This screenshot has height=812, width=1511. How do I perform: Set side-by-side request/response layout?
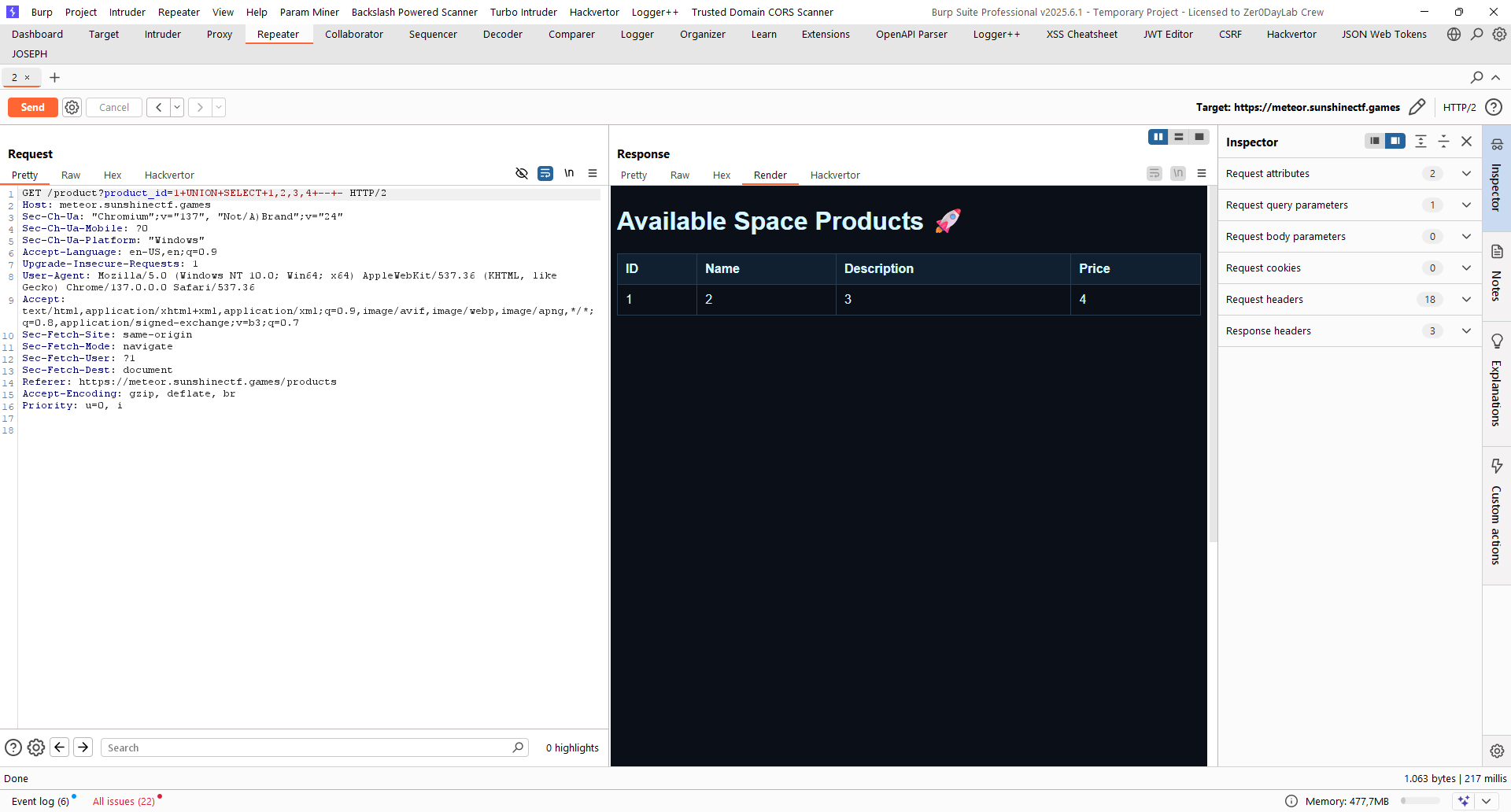1158,137
